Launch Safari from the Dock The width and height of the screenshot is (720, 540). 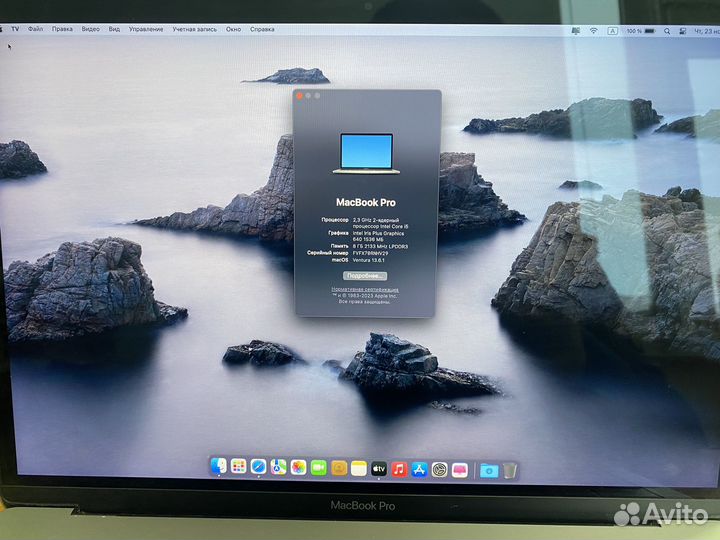point(259,467)
